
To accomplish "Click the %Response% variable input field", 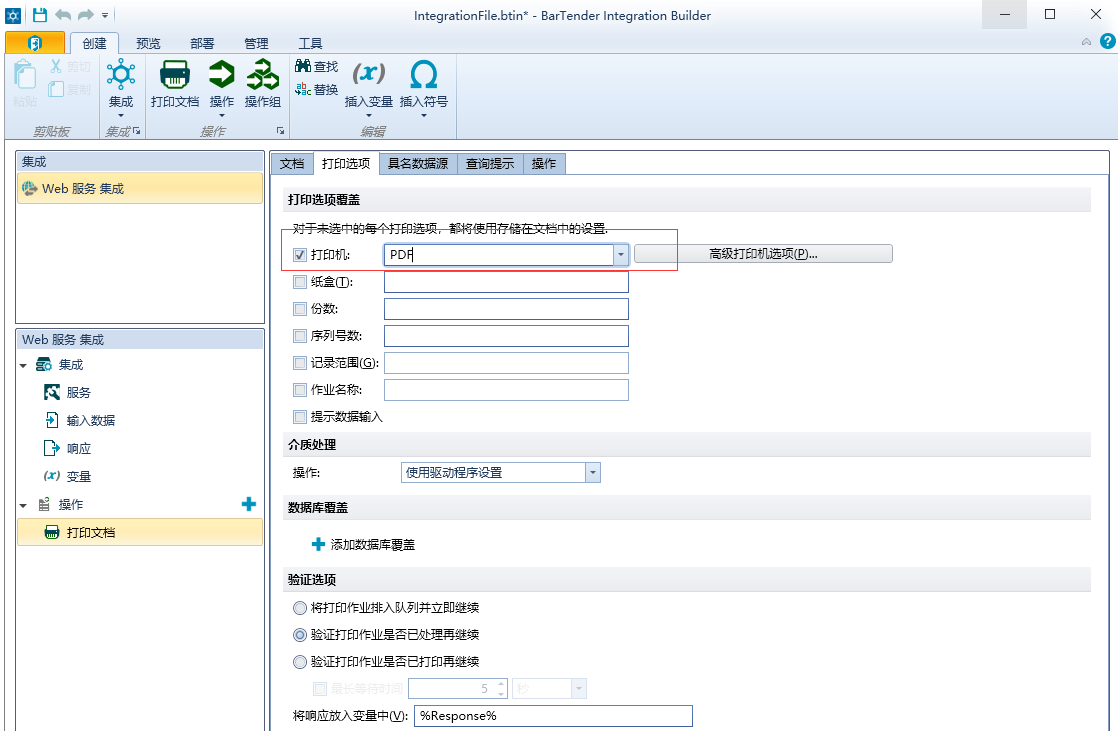I will pyautogui.click(x=553, y=716).
